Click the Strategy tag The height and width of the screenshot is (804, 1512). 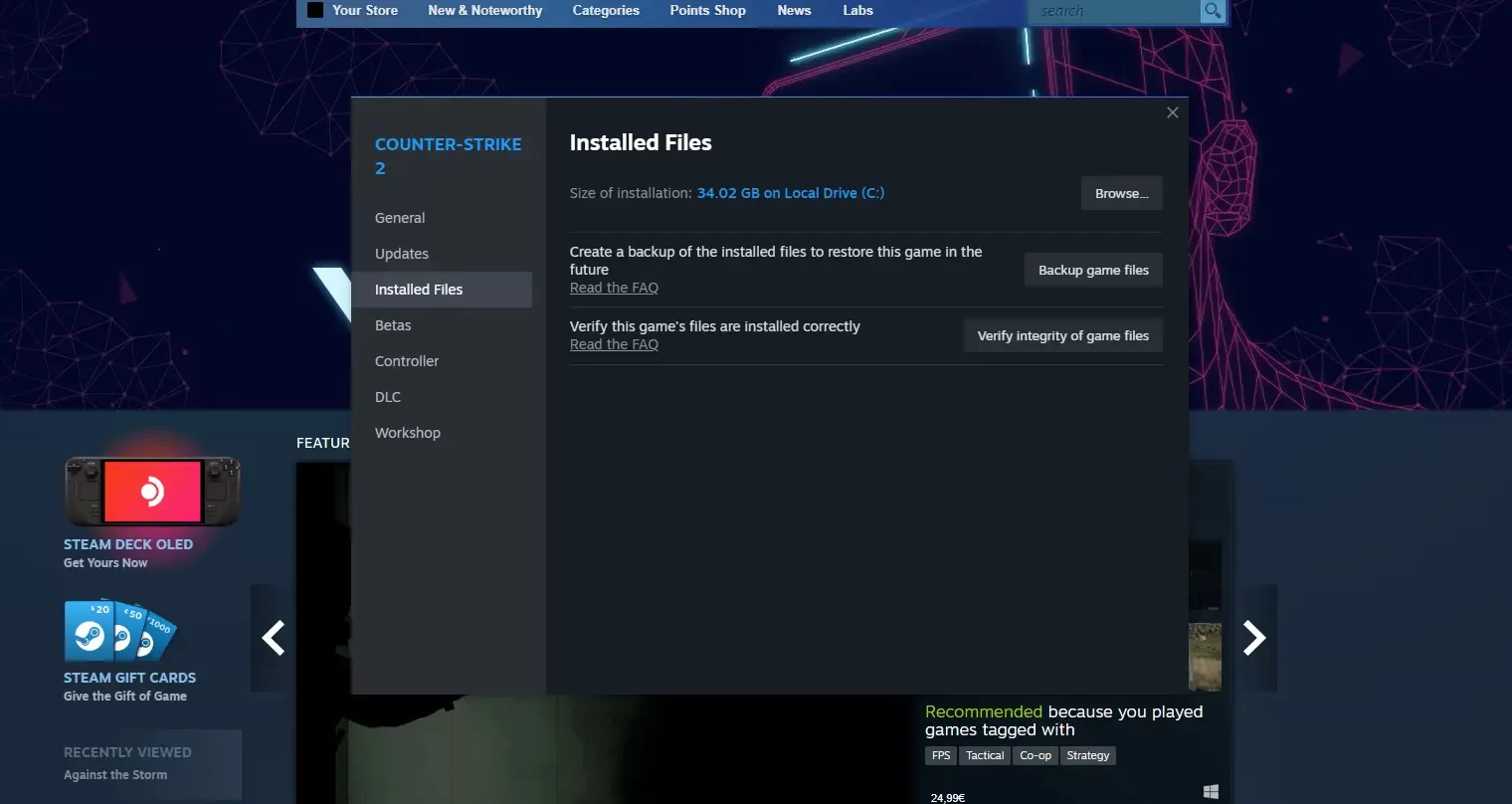tap(1087, 755)
